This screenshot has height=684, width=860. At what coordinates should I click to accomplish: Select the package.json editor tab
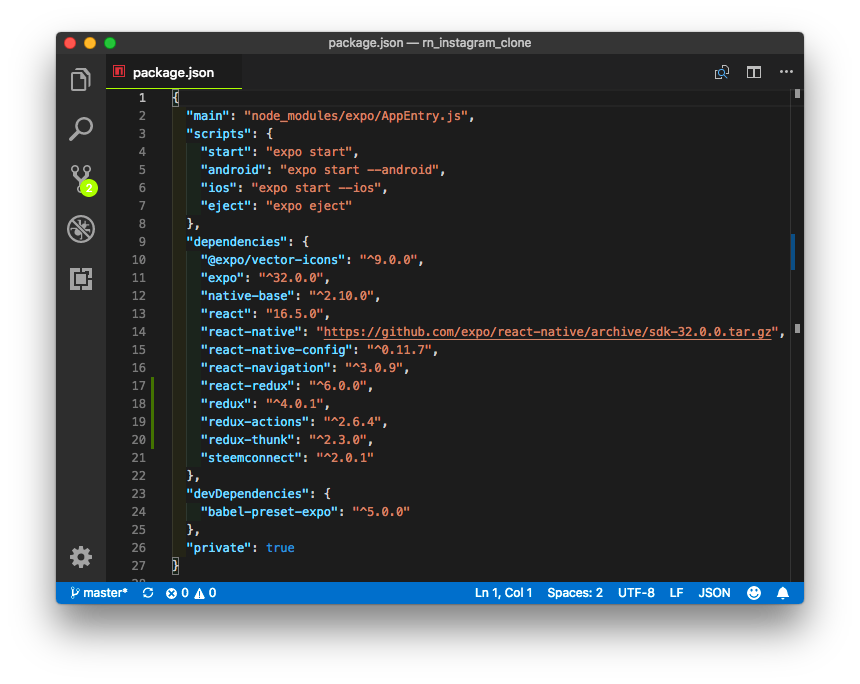tap(174, 72)
